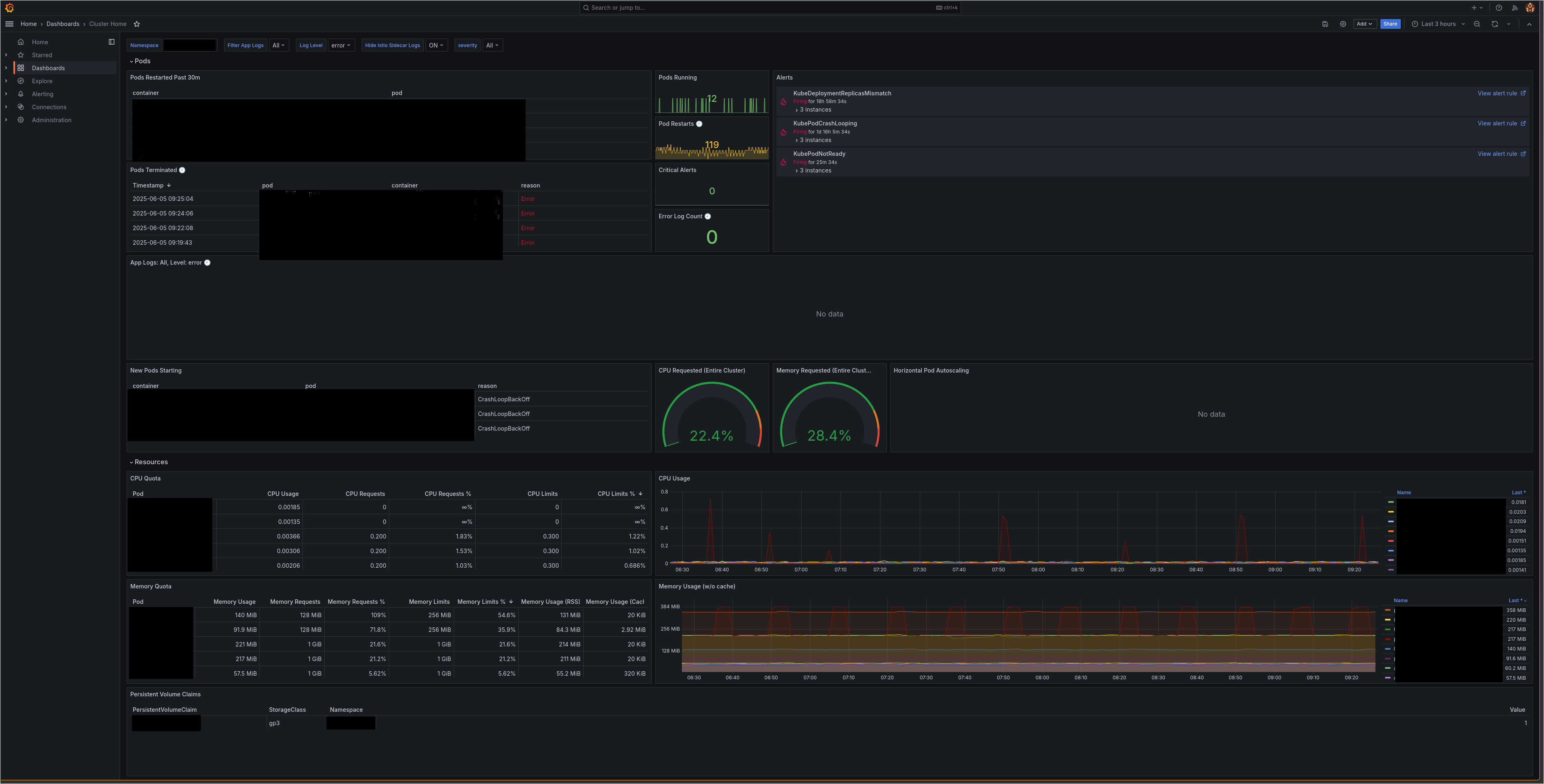1544x784 pixels.
Task: Click Memory Usage legend color for 358 MiB series
Action: (x=1388, y=610)
